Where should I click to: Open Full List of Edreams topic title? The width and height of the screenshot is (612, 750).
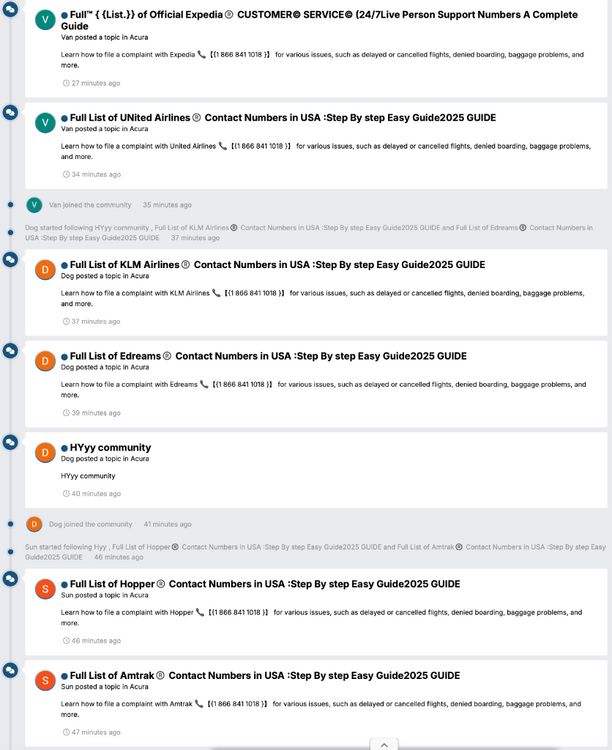[x=268, y=356]
